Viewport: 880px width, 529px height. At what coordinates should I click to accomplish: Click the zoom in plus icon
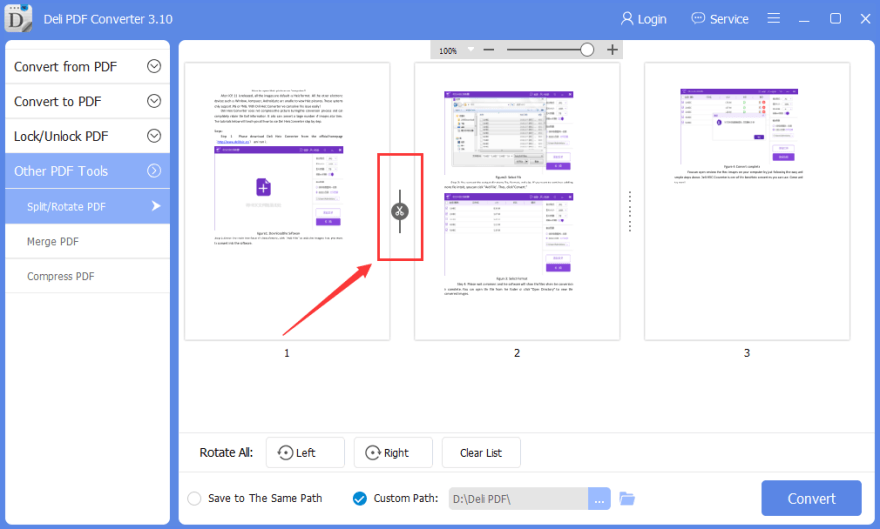click(x=612, y=50)
